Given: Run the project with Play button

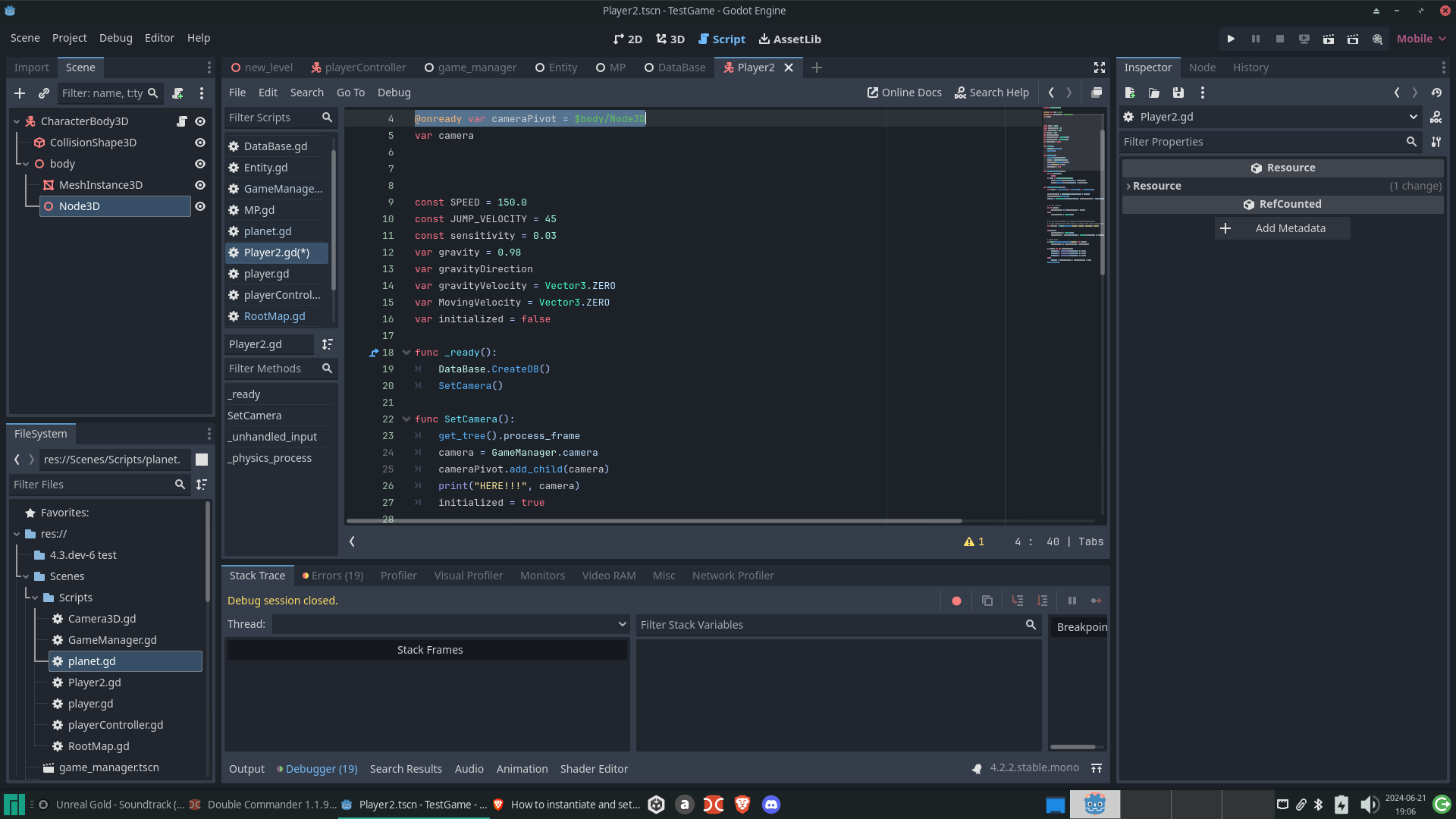Looking at the screenshot, I should 1231,39.
